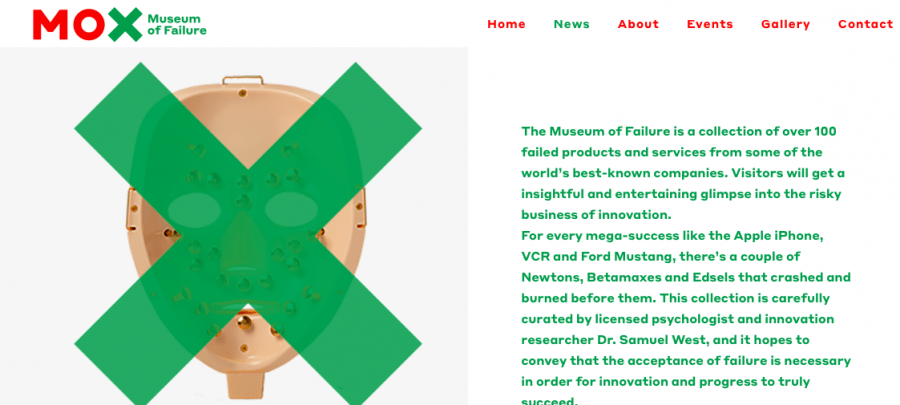
Task: Open the About page
Action: tap(638, 24)
